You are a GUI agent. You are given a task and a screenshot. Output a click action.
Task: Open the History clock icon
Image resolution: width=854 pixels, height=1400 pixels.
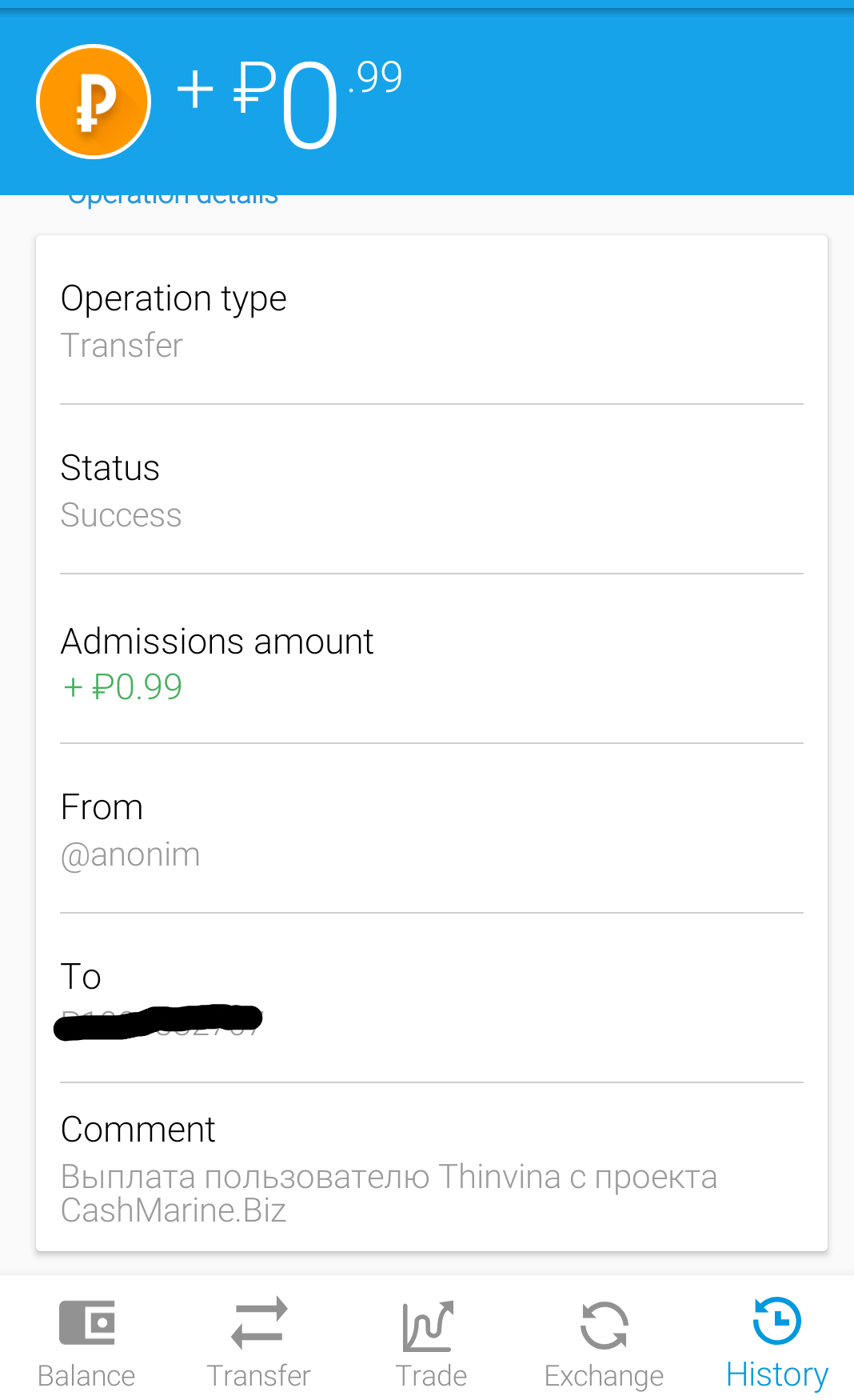[x=776, y=1321]
